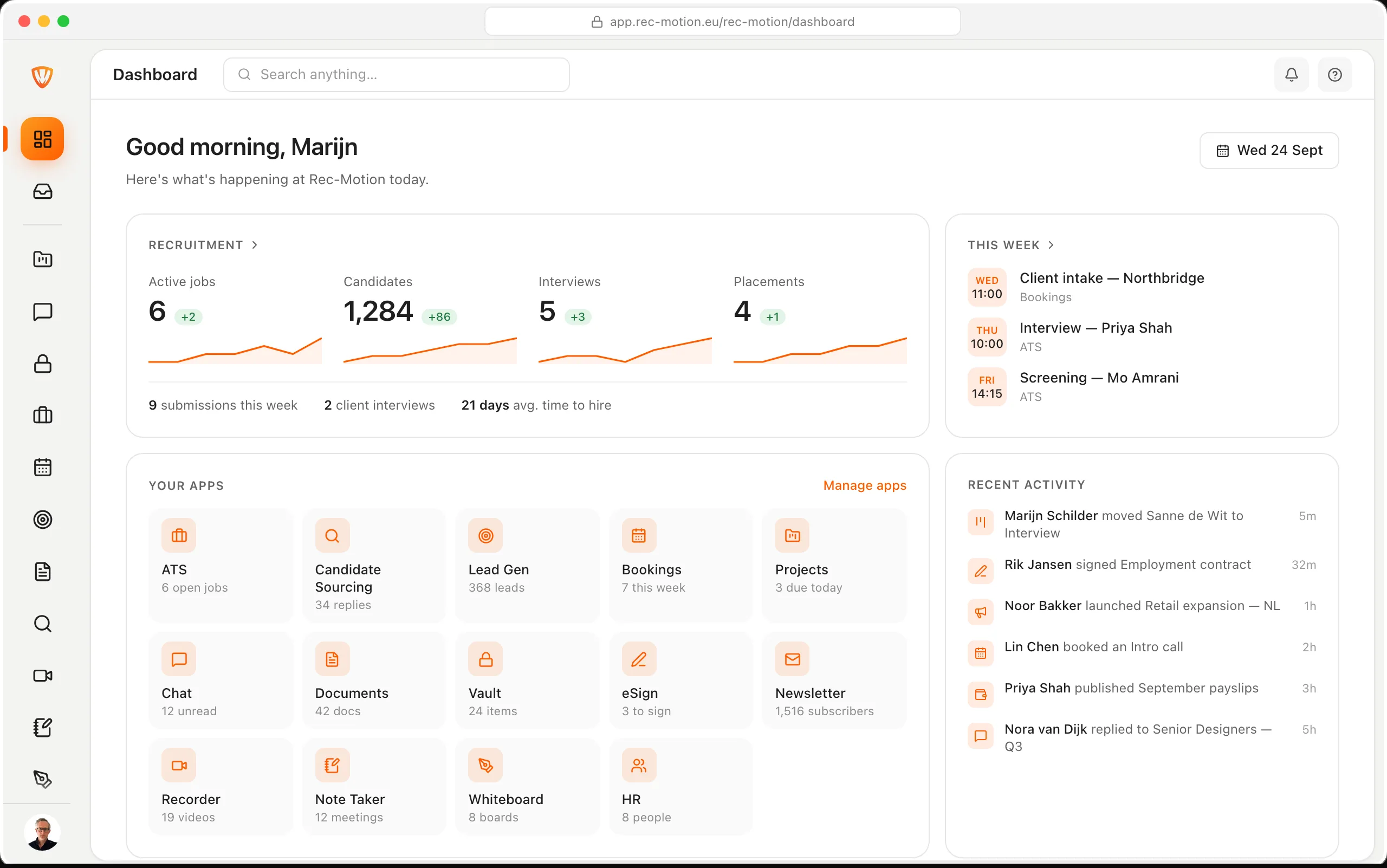
Task: Open the Lead Gen app card
Action: coord(528,566)
